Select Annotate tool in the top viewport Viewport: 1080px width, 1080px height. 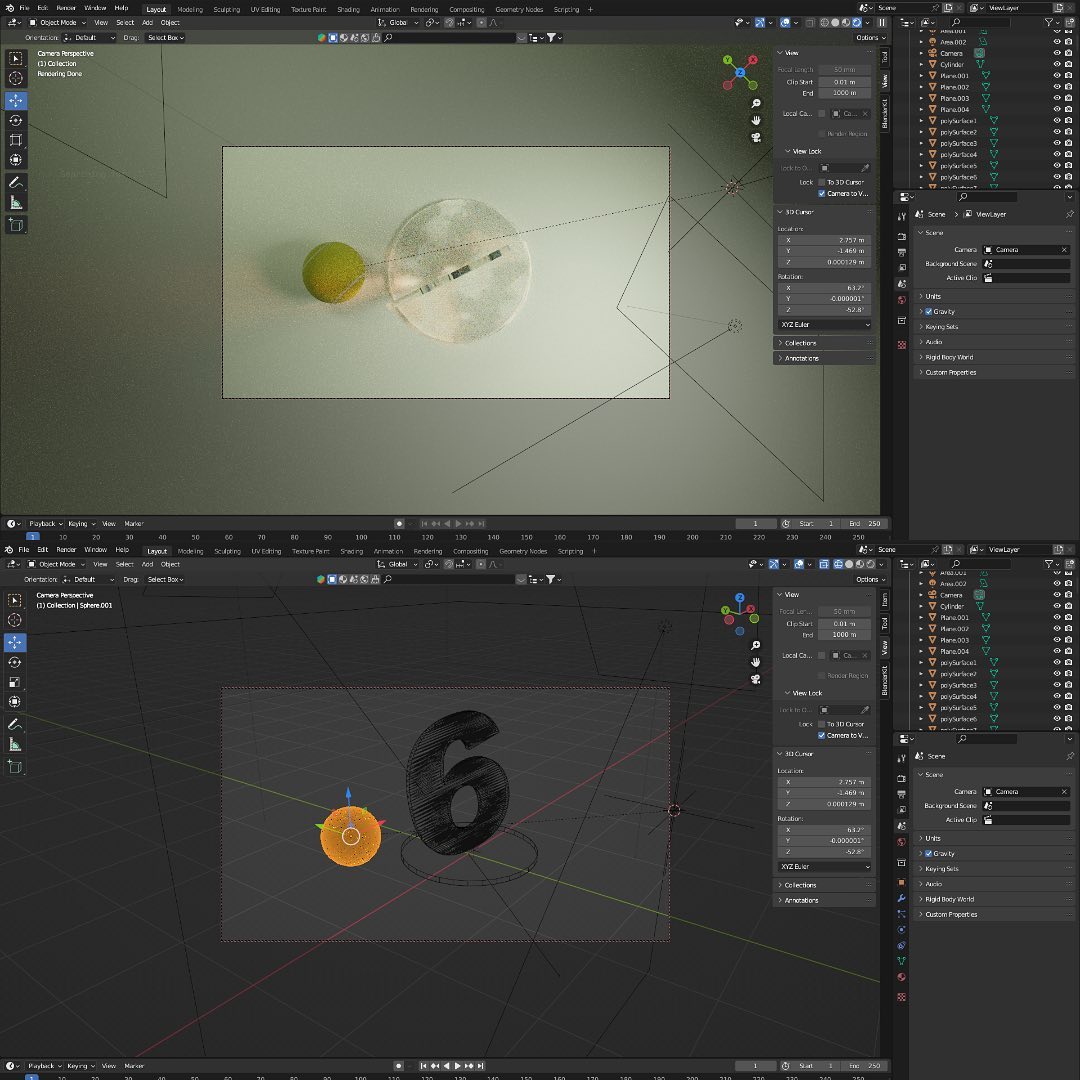(16, 183)
